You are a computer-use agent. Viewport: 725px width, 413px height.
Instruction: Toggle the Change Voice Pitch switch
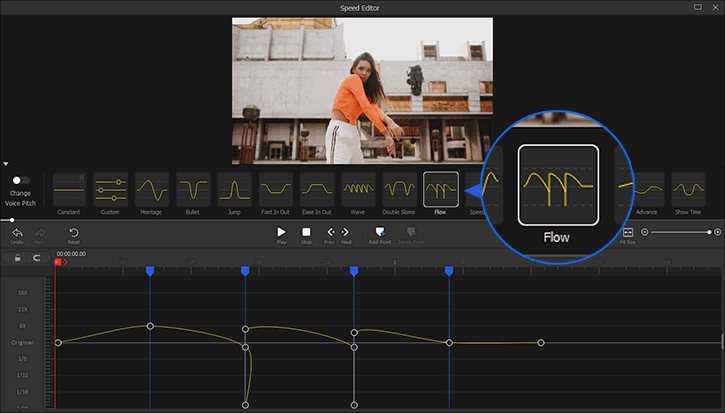pyautogui.click(x=19, y=180)
